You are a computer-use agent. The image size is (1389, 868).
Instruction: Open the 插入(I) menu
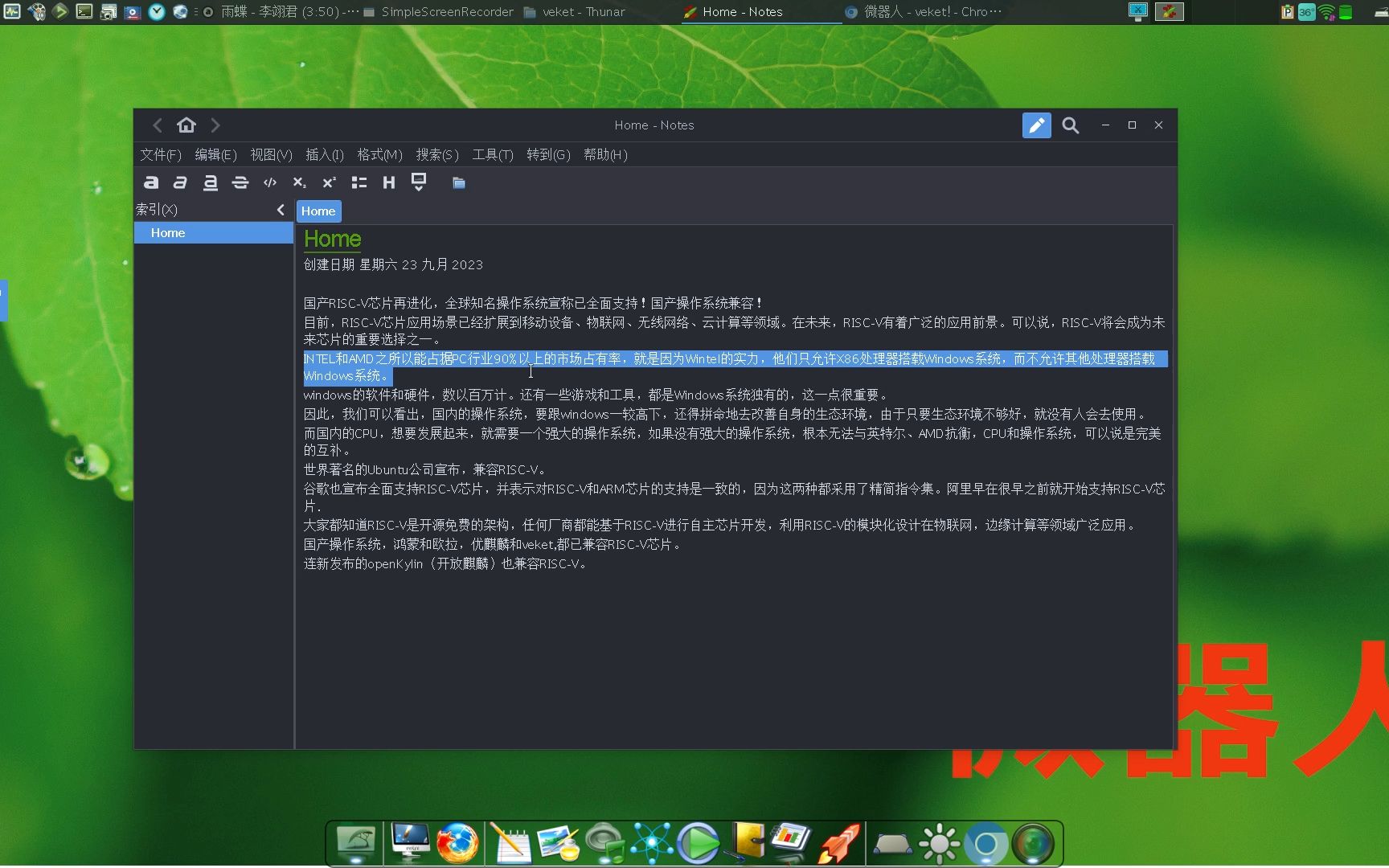[325, 154]
